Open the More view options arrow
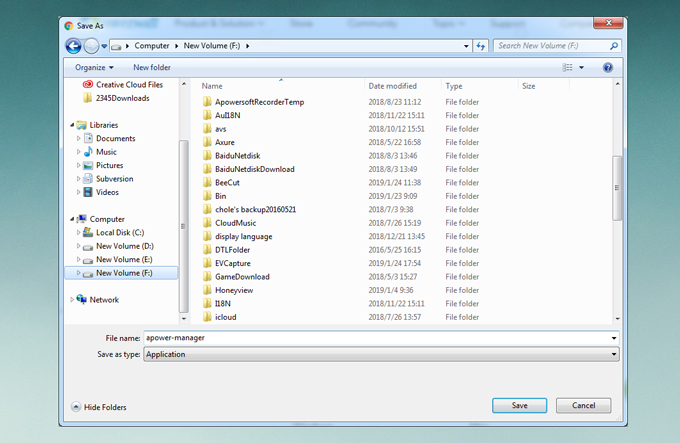 (582, 67)
